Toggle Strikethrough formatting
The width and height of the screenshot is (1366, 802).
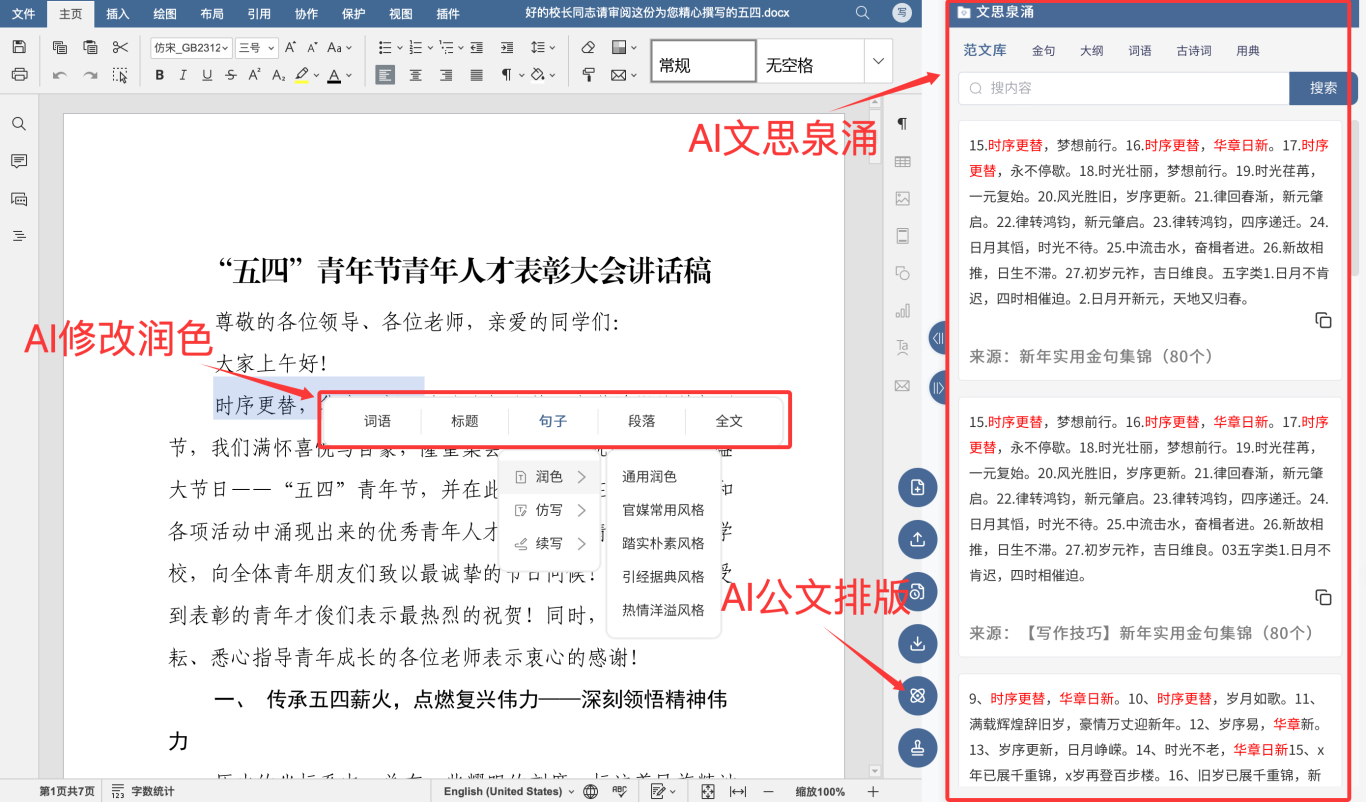tap(231, 75)
